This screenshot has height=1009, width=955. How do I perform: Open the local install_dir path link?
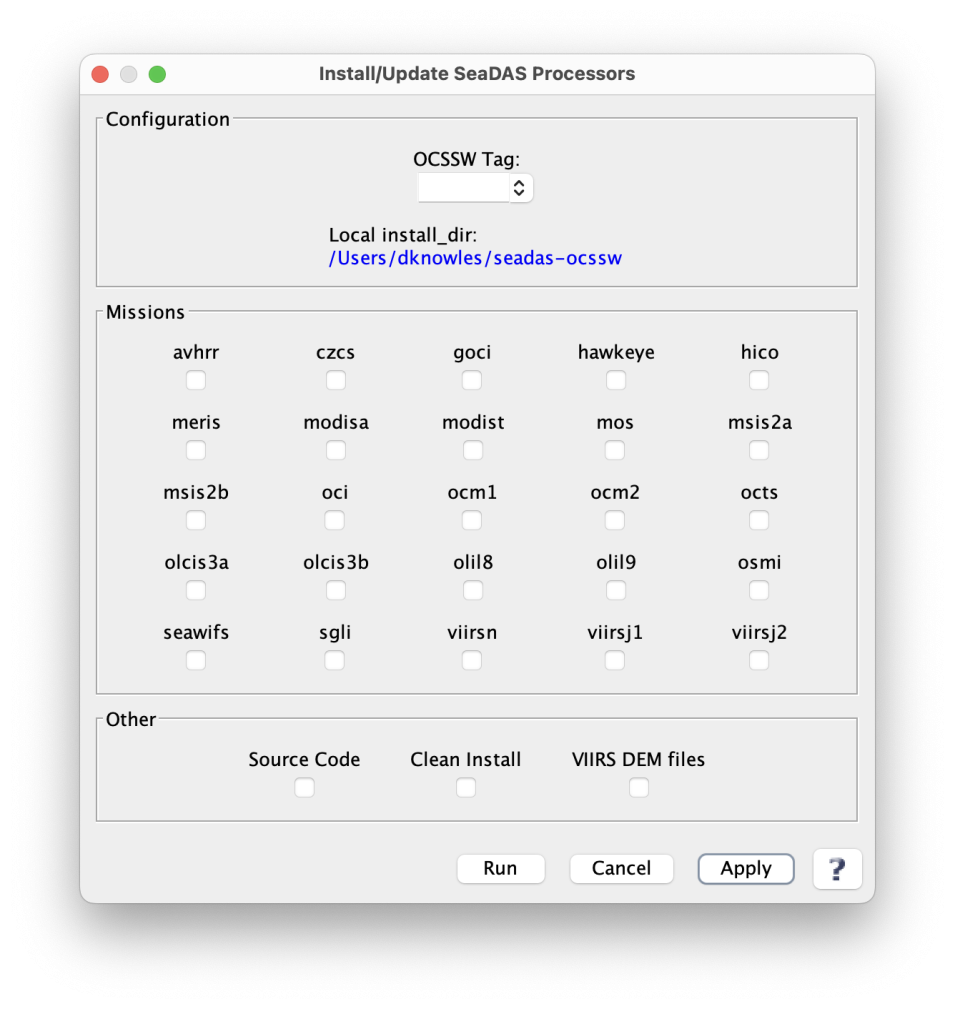(475, 258)
